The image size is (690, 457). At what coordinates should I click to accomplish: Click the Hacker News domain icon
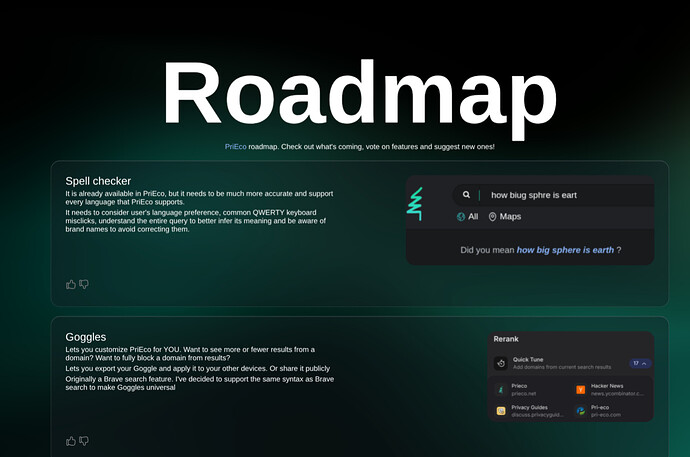point(580,389)
